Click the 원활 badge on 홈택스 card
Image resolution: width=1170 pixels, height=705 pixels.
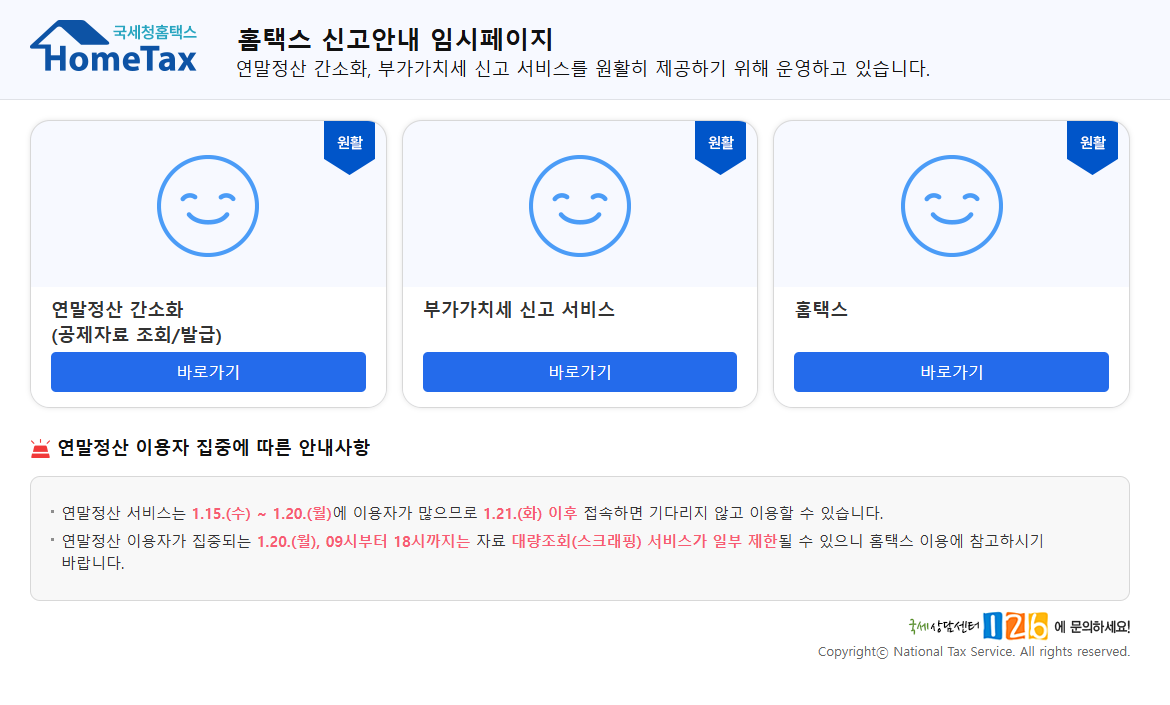(x=1092, y=143)
